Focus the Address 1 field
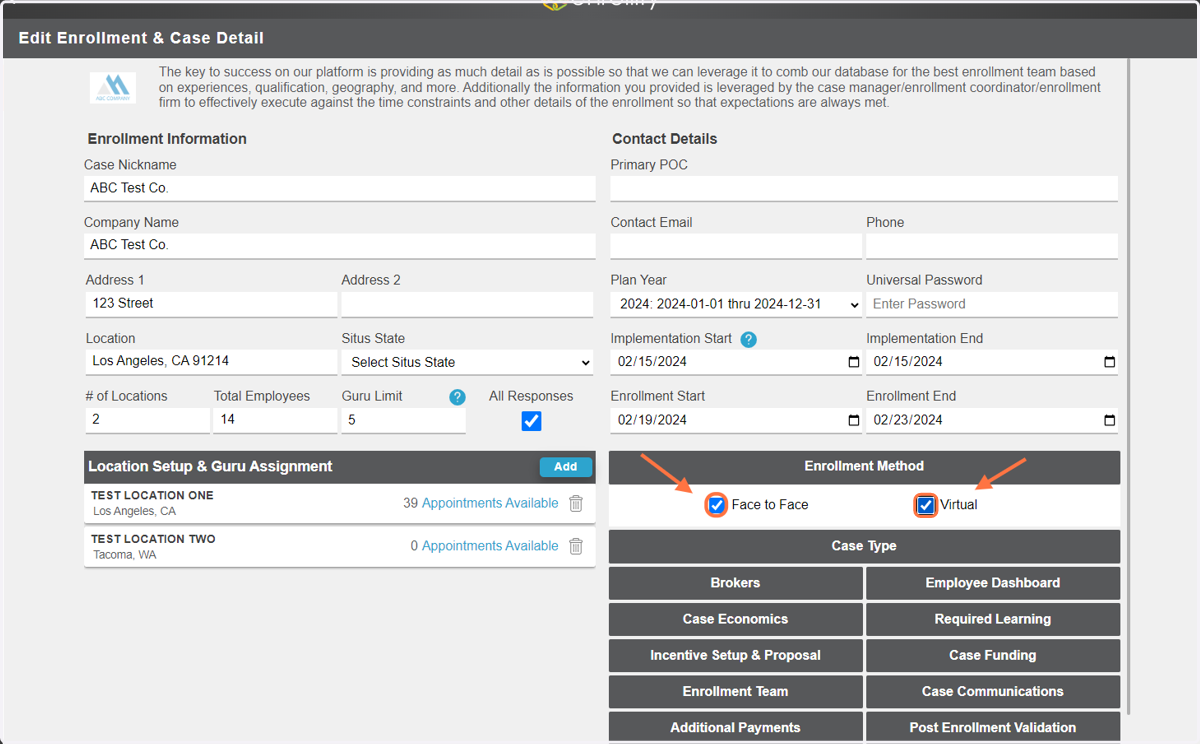 pyautogui.click(x=211, y=303)
